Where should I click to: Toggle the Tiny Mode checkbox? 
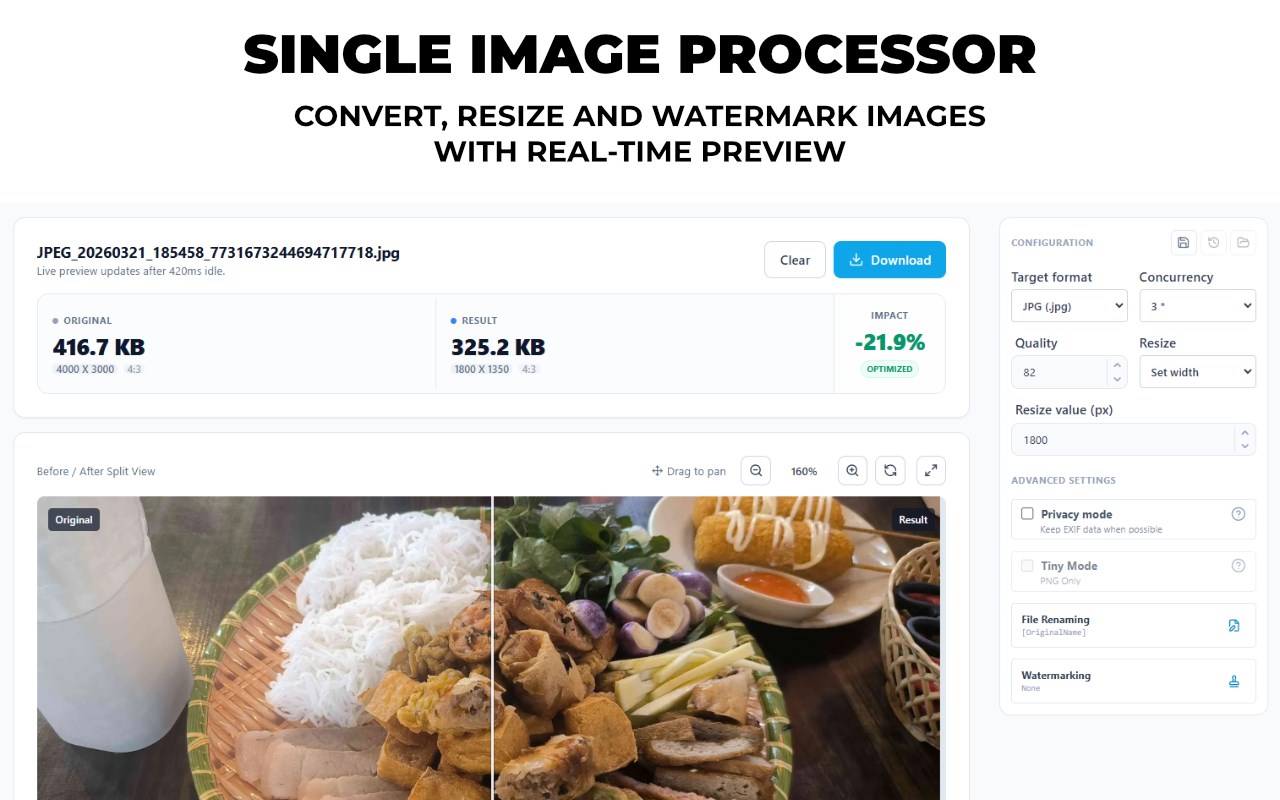click(1027, 565)
